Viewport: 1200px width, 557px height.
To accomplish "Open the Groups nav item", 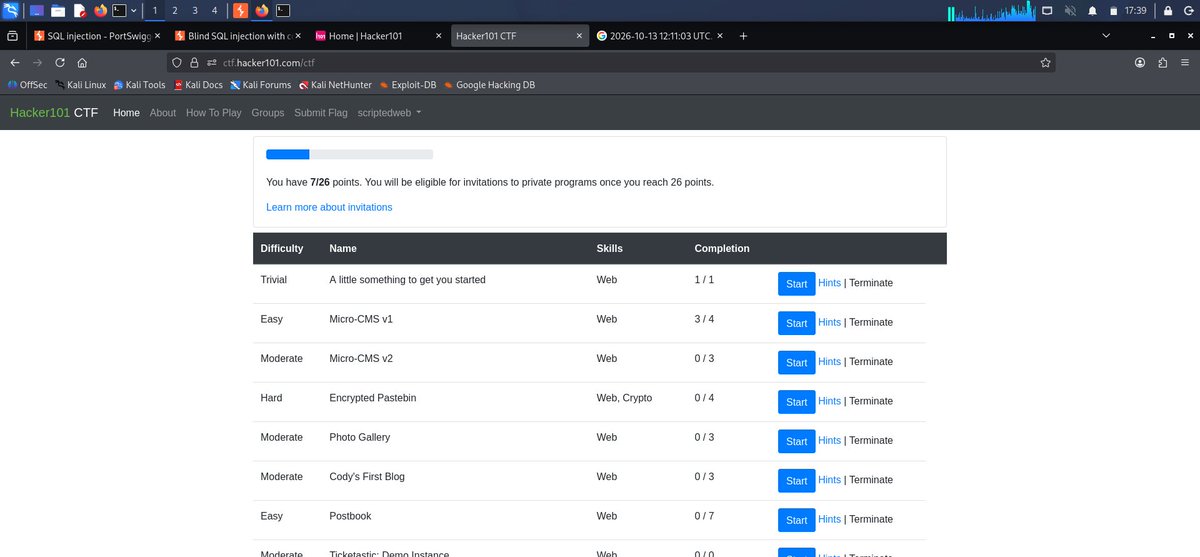I will 268,113.
